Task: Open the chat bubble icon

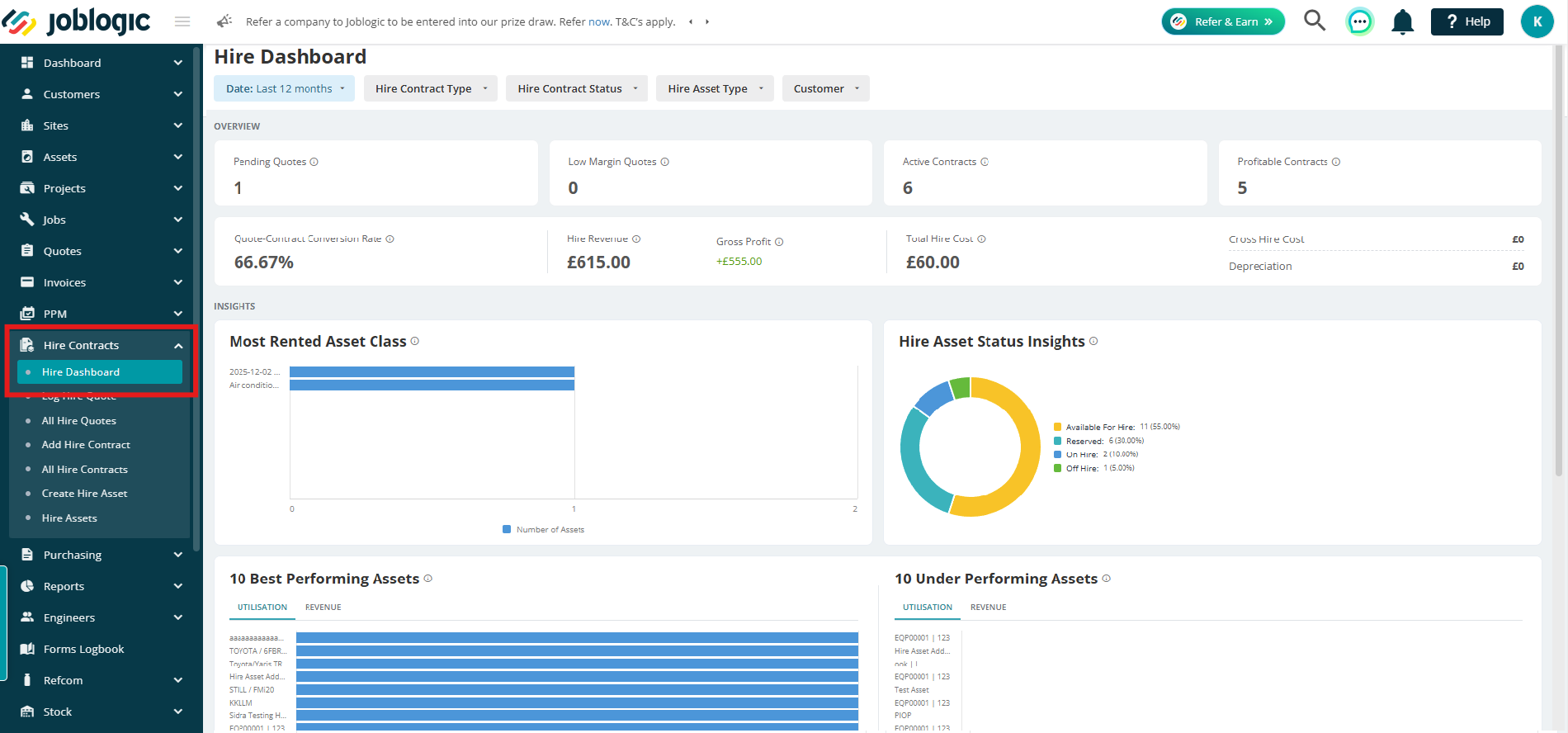Action: point(1359,21)
